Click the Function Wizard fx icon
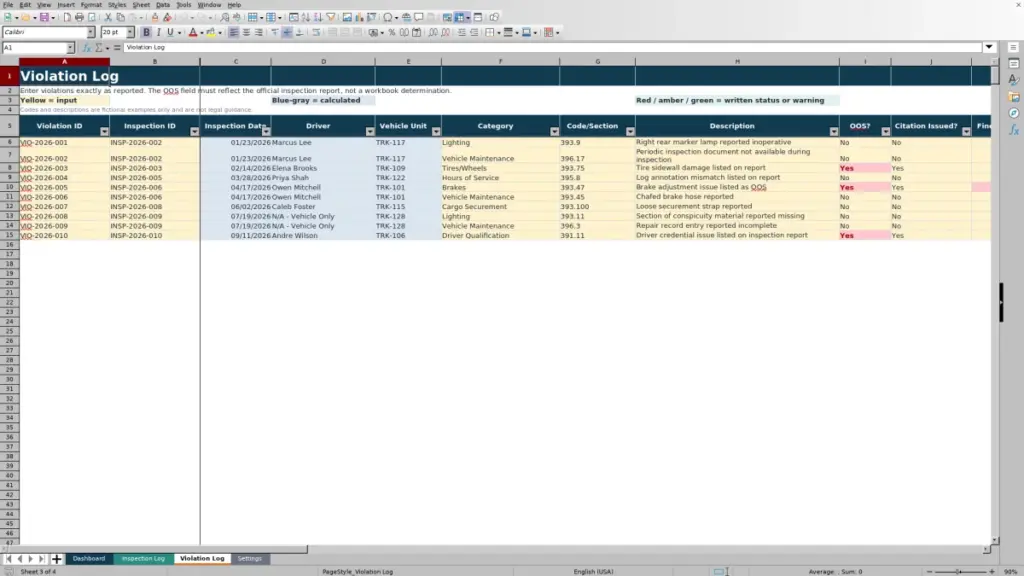The image size is (1024, 576). coord(87,48)
